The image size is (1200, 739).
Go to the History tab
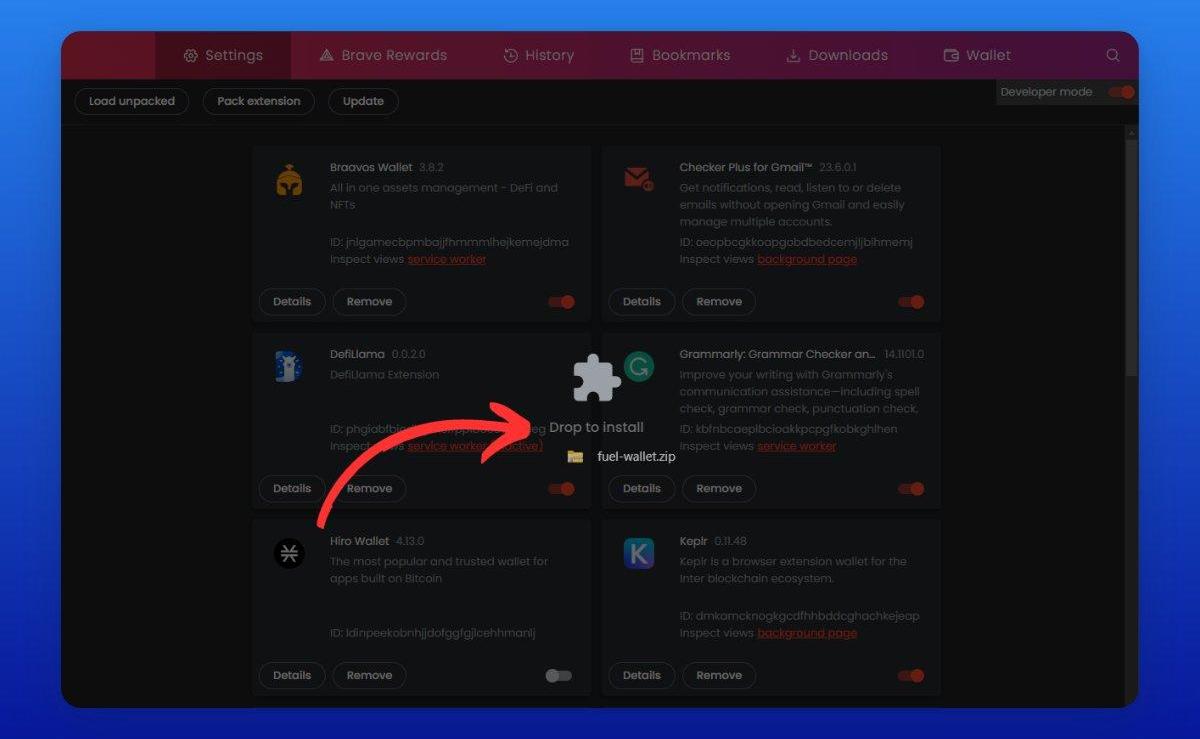coord(538,56)
